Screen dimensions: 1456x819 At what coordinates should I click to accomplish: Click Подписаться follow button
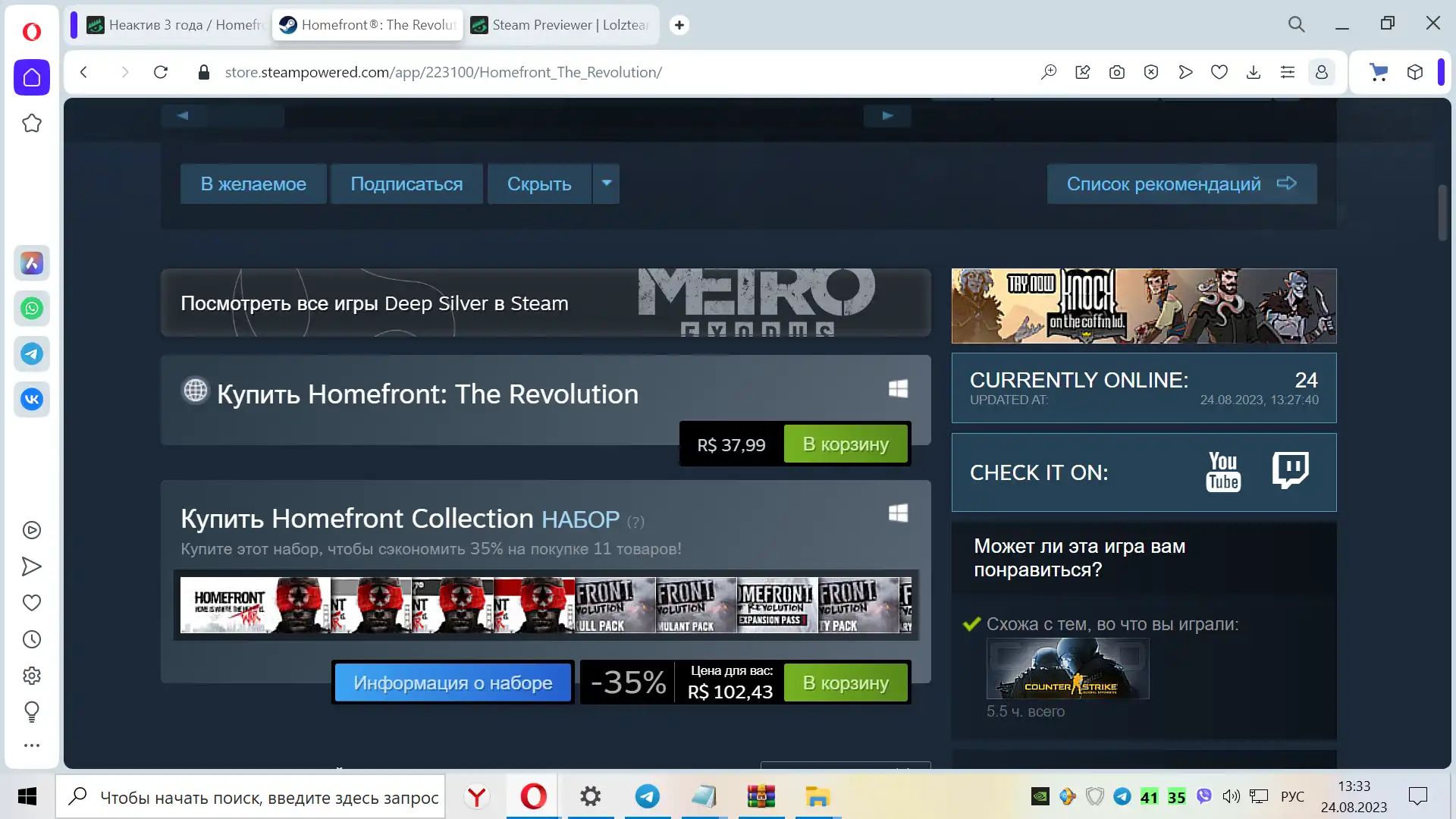pyautogui.click(x=406, y=184)
